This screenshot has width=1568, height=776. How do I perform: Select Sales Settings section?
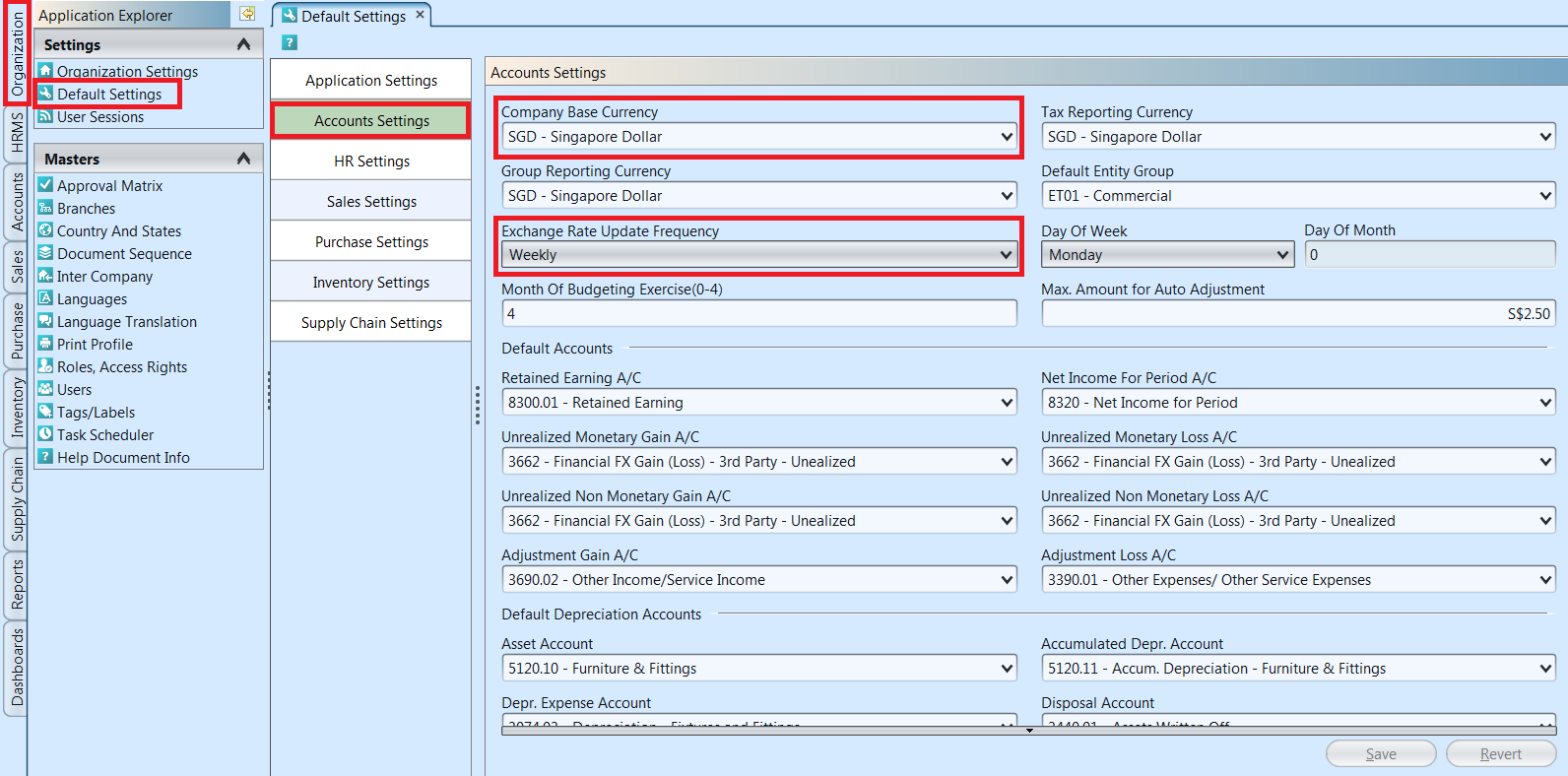click(371, 201)
